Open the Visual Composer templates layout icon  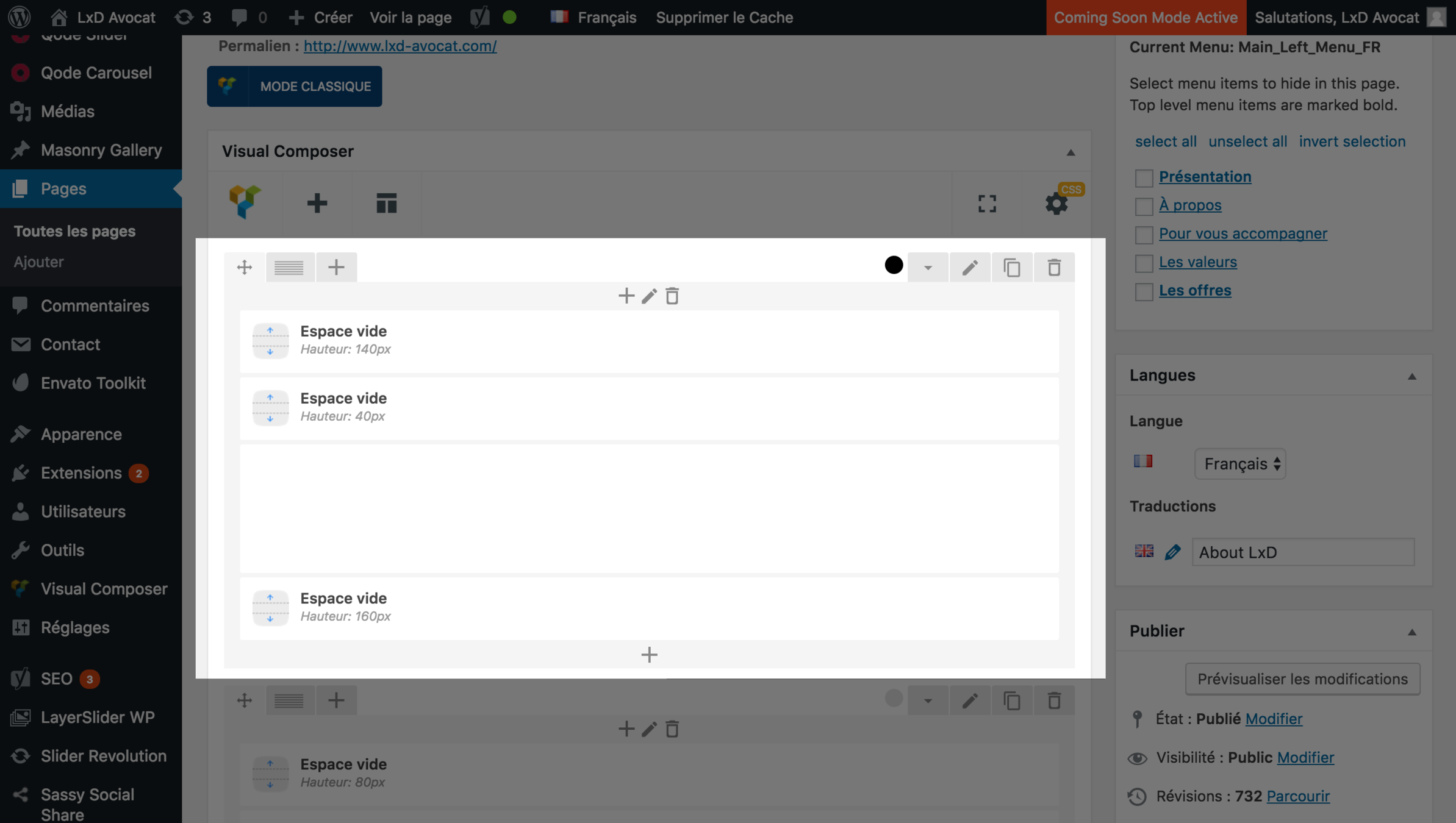point(386,203)
